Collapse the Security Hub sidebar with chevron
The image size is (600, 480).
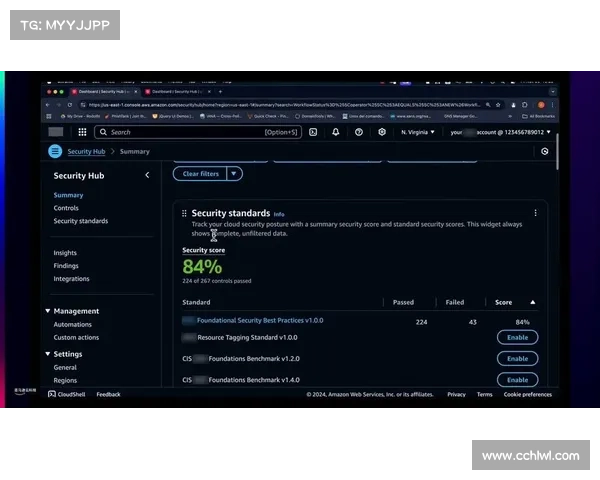tap(147, 175)
